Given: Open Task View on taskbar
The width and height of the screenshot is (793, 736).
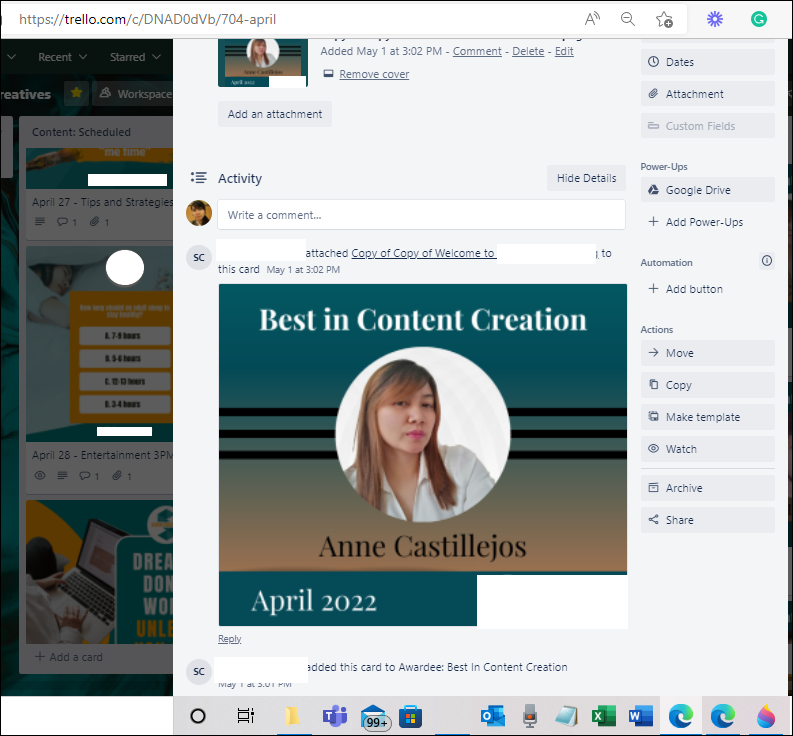Looking at the screenshot, I should 245,716.
